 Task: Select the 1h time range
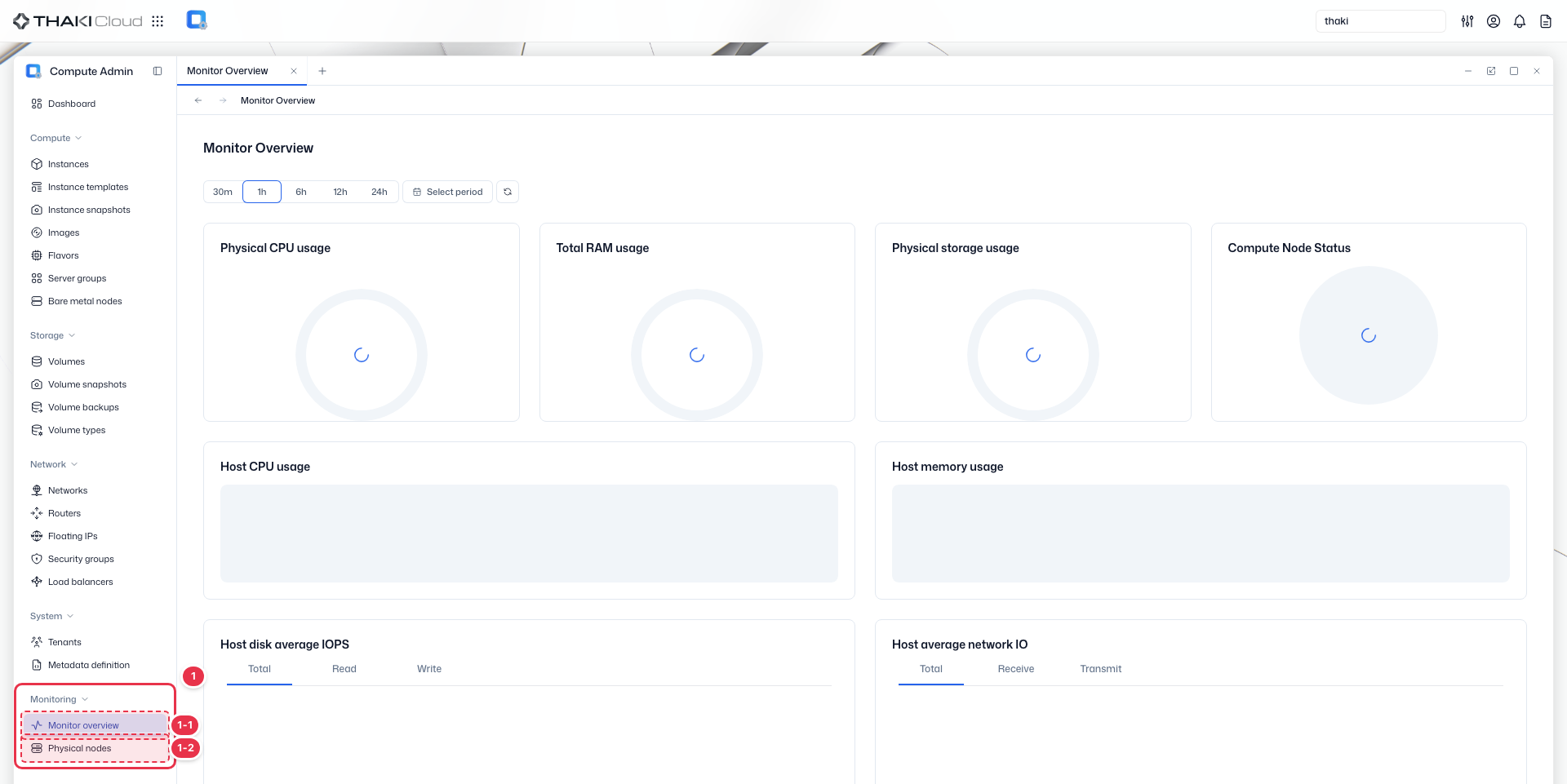coord(262,192)
